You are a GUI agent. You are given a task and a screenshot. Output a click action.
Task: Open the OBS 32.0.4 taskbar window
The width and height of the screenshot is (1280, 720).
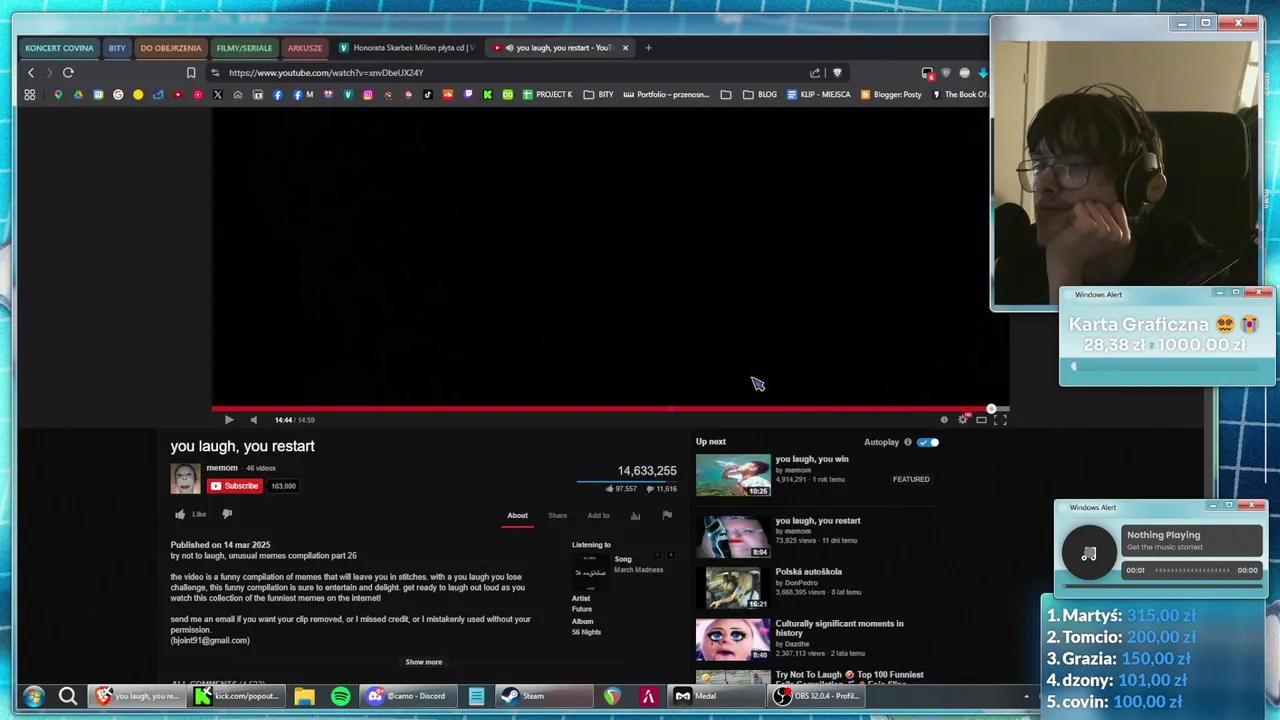point(818,696)
